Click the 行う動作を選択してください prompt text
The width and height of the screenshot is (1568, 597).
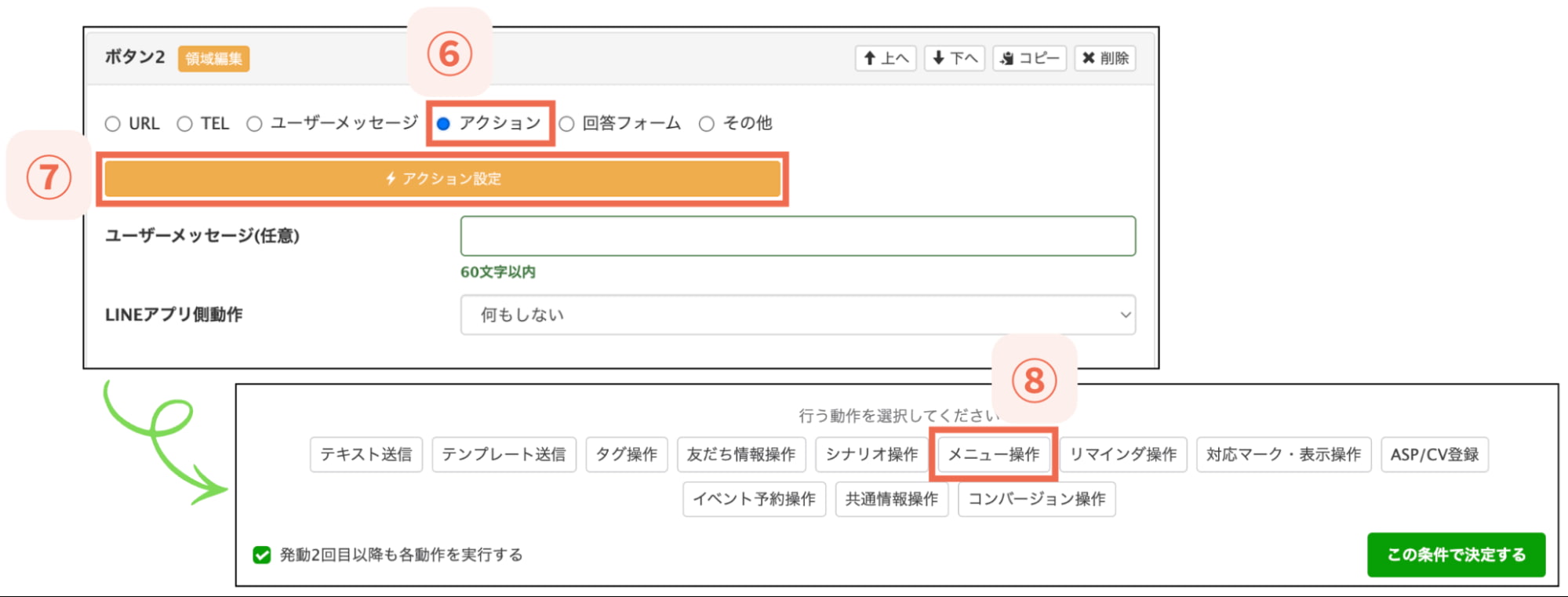tap(899, 416)
